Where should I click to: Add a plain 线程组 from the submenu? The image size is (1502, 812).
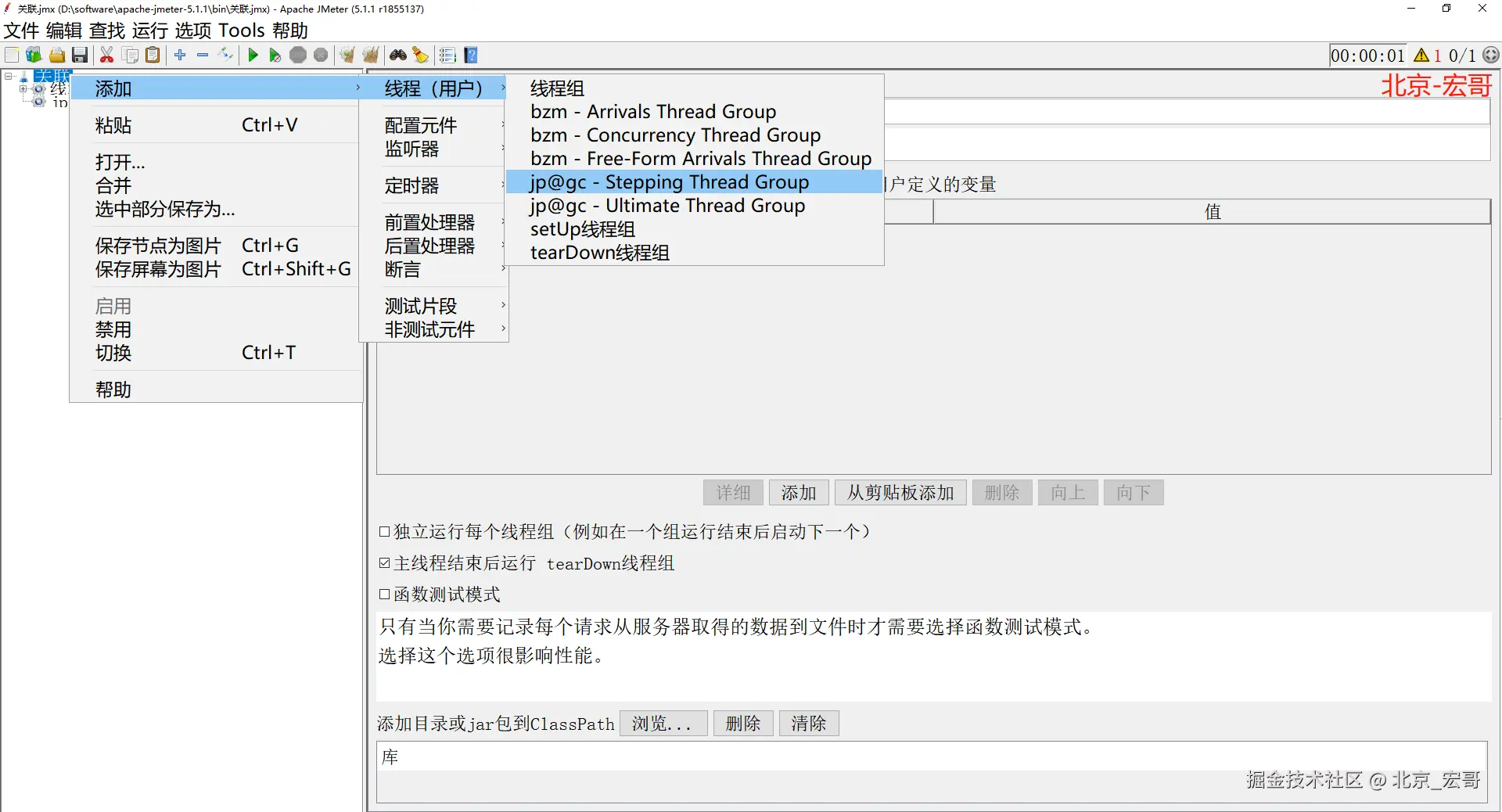pos(694,88)
